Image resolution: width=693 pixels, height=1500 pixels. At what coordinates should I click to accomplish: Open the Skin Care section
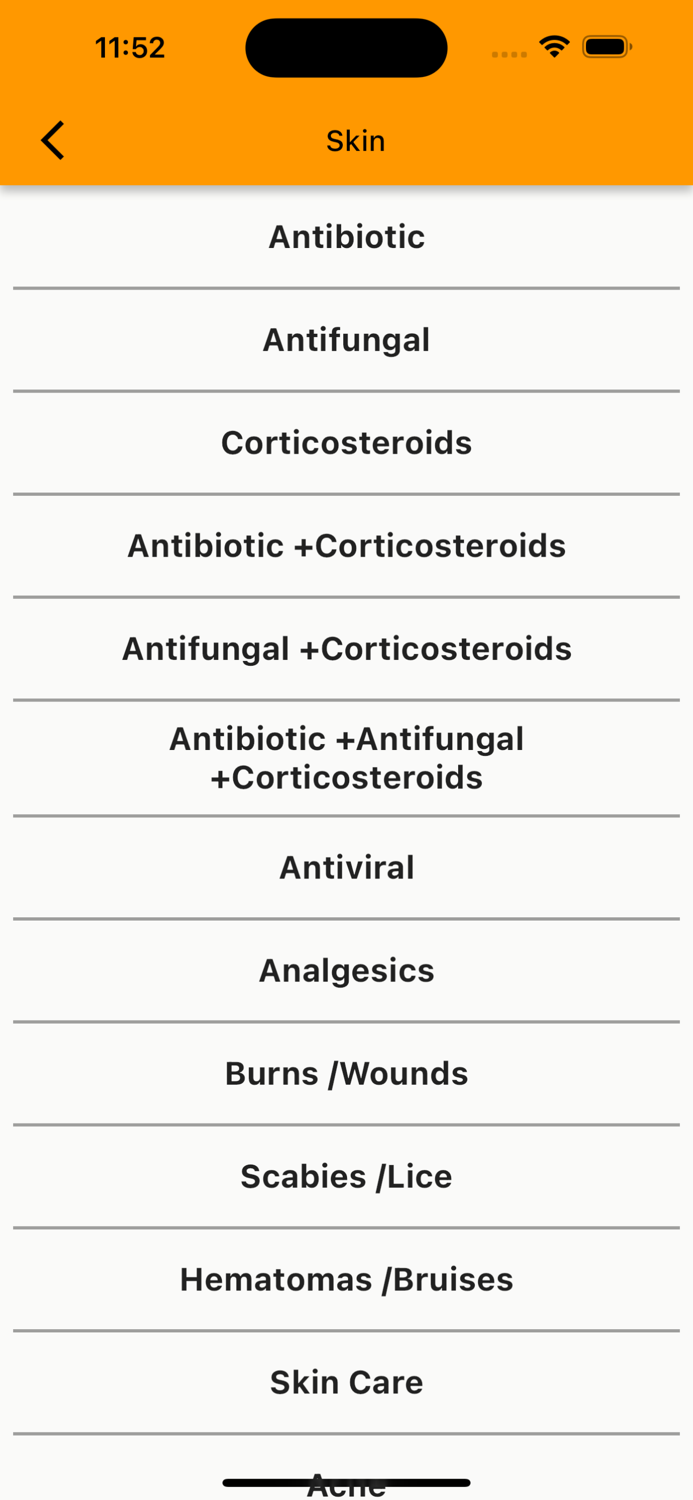[346, 1382]
